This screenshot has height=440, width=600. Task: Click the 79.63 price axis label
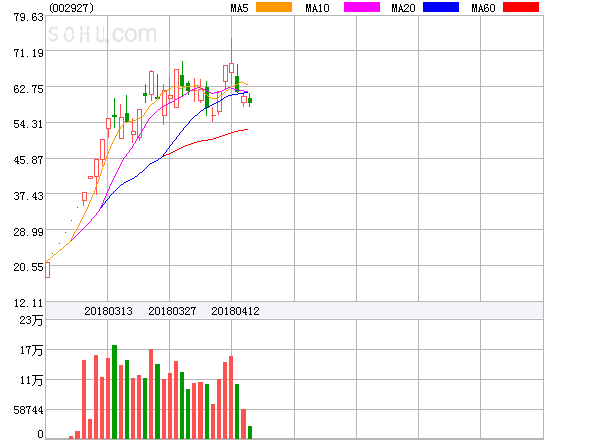[x=29, y=17]
